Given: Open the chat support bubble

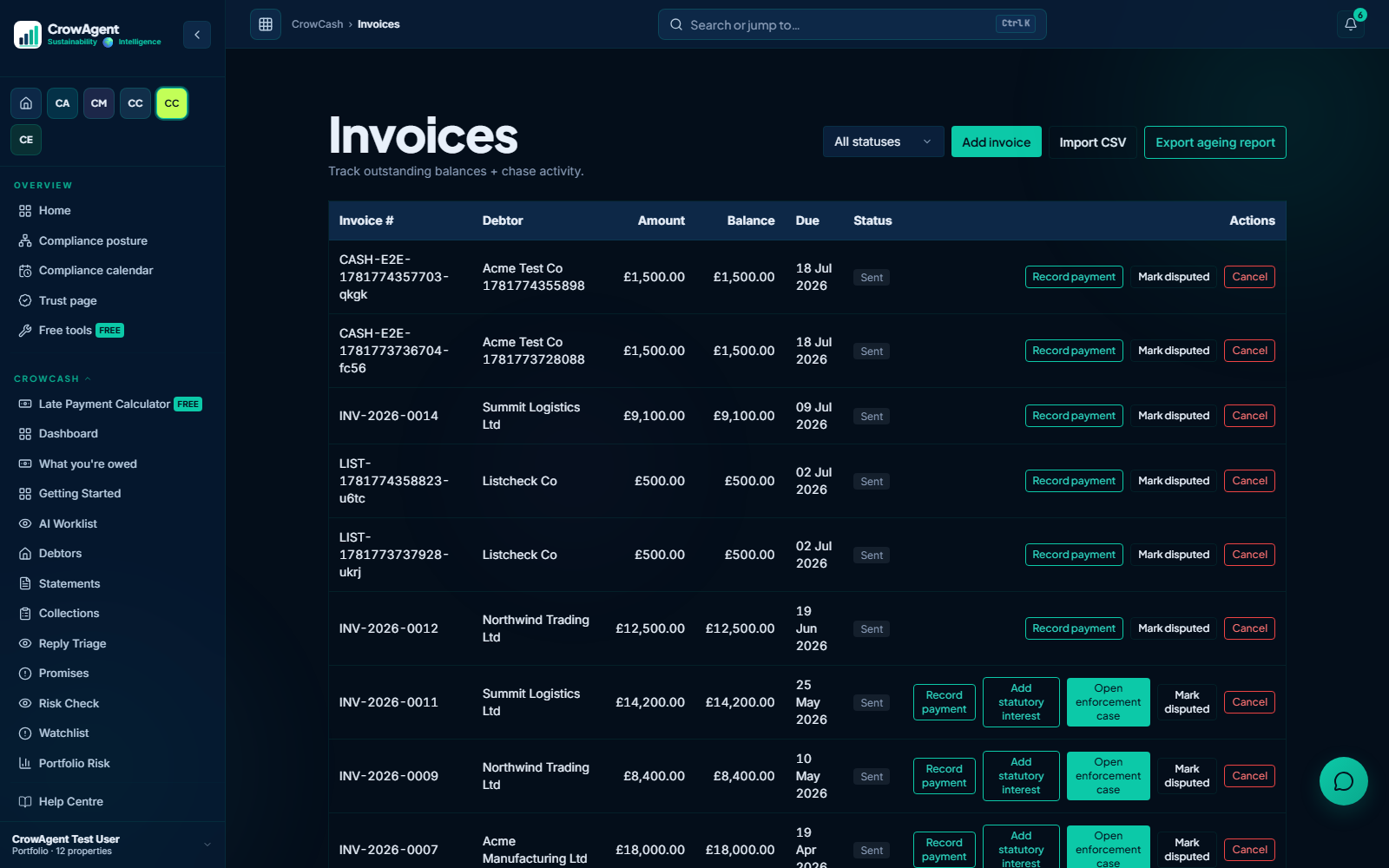Looking at the screenshot, I should [1344, 781].
